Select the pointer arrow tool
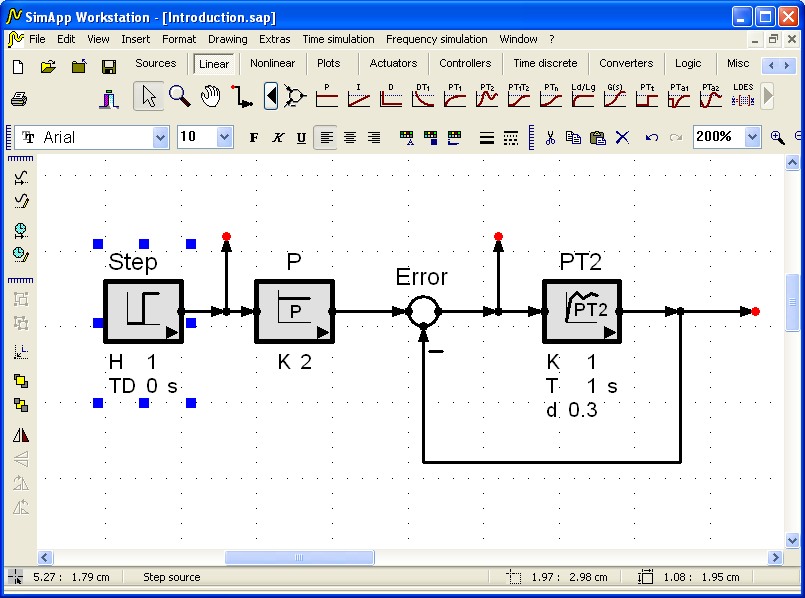 click(x=149, y=97)
